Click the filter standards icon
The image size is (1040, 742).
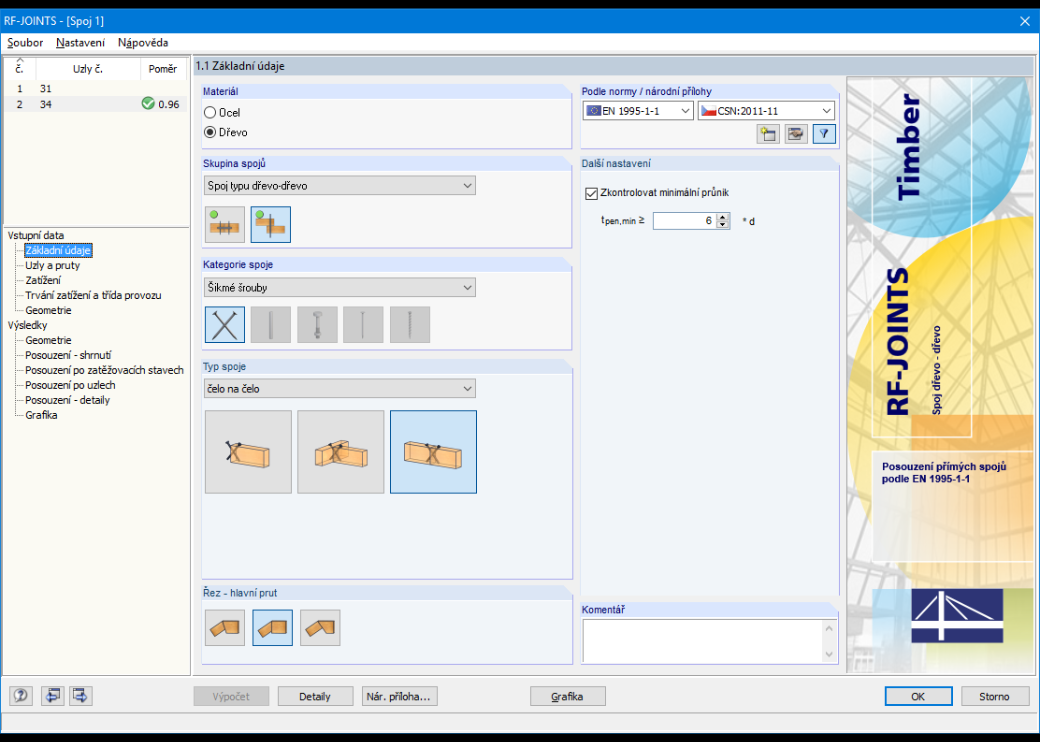click(824, 134)
